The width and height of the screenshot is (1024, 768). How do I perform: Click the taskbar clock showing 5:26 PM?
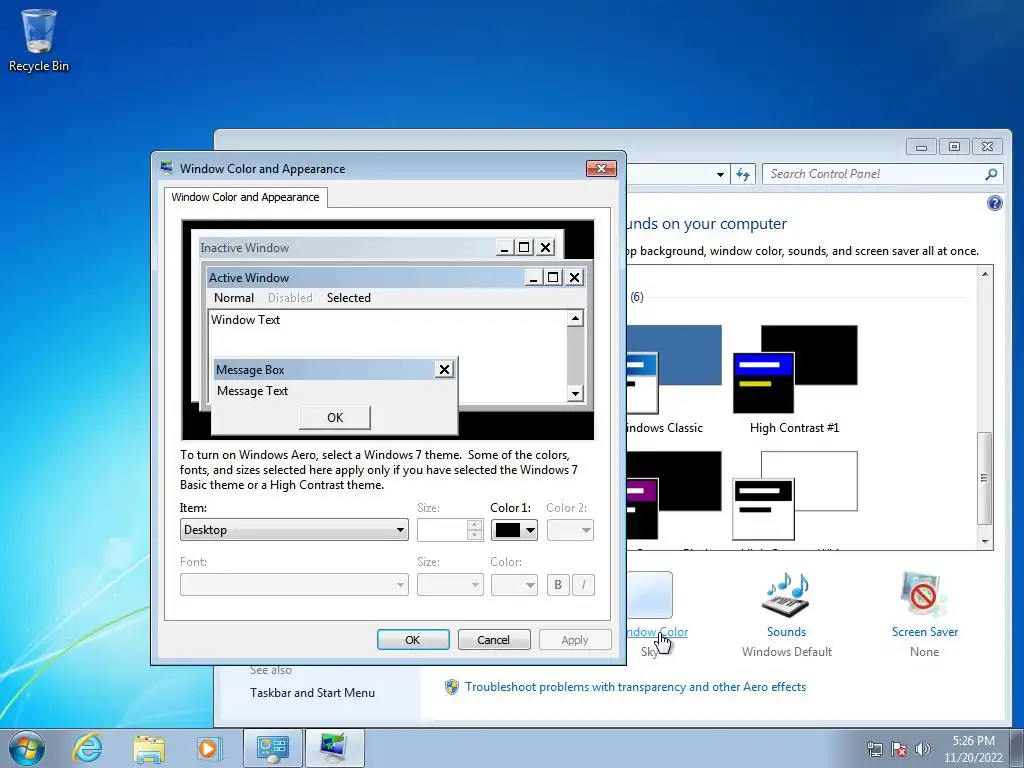point(973,749)
